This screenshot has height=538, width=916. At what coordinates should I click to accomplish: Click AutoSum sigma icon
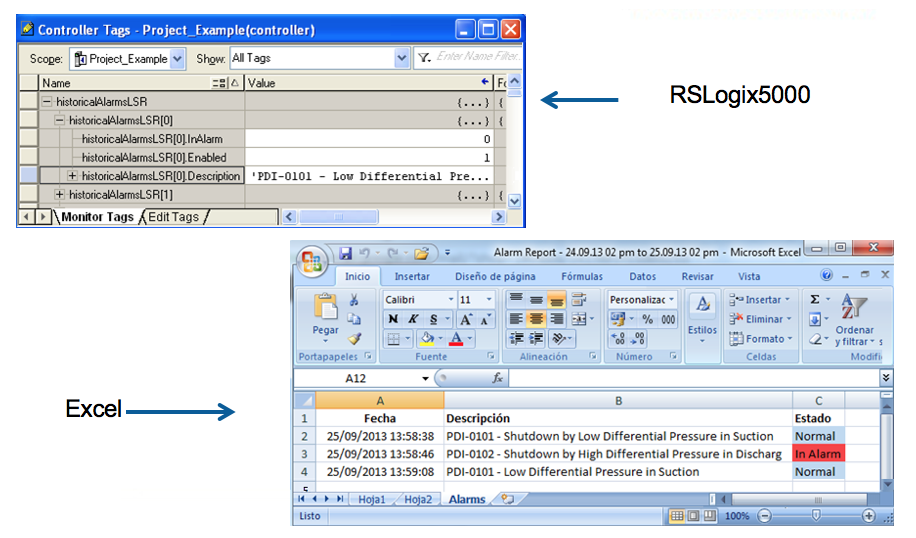coord(815,299)
